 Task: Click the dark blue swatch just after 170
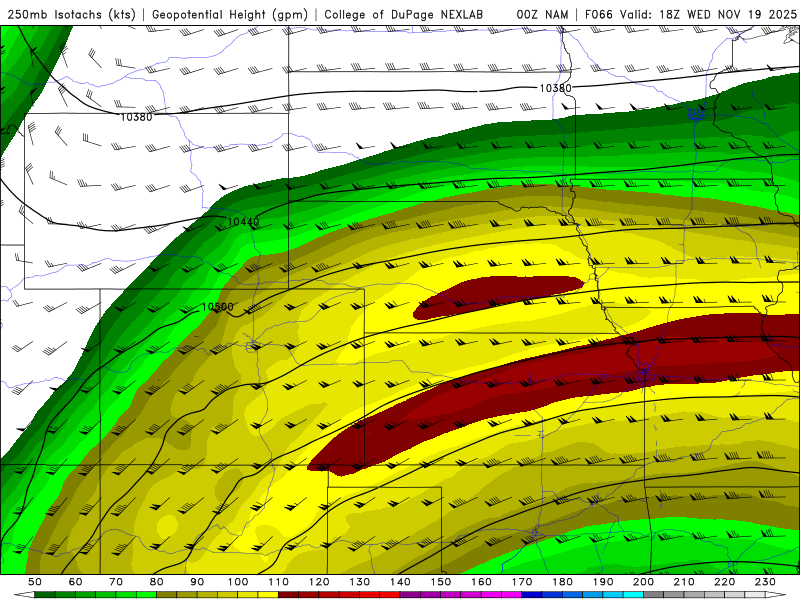tap(532, 595)
